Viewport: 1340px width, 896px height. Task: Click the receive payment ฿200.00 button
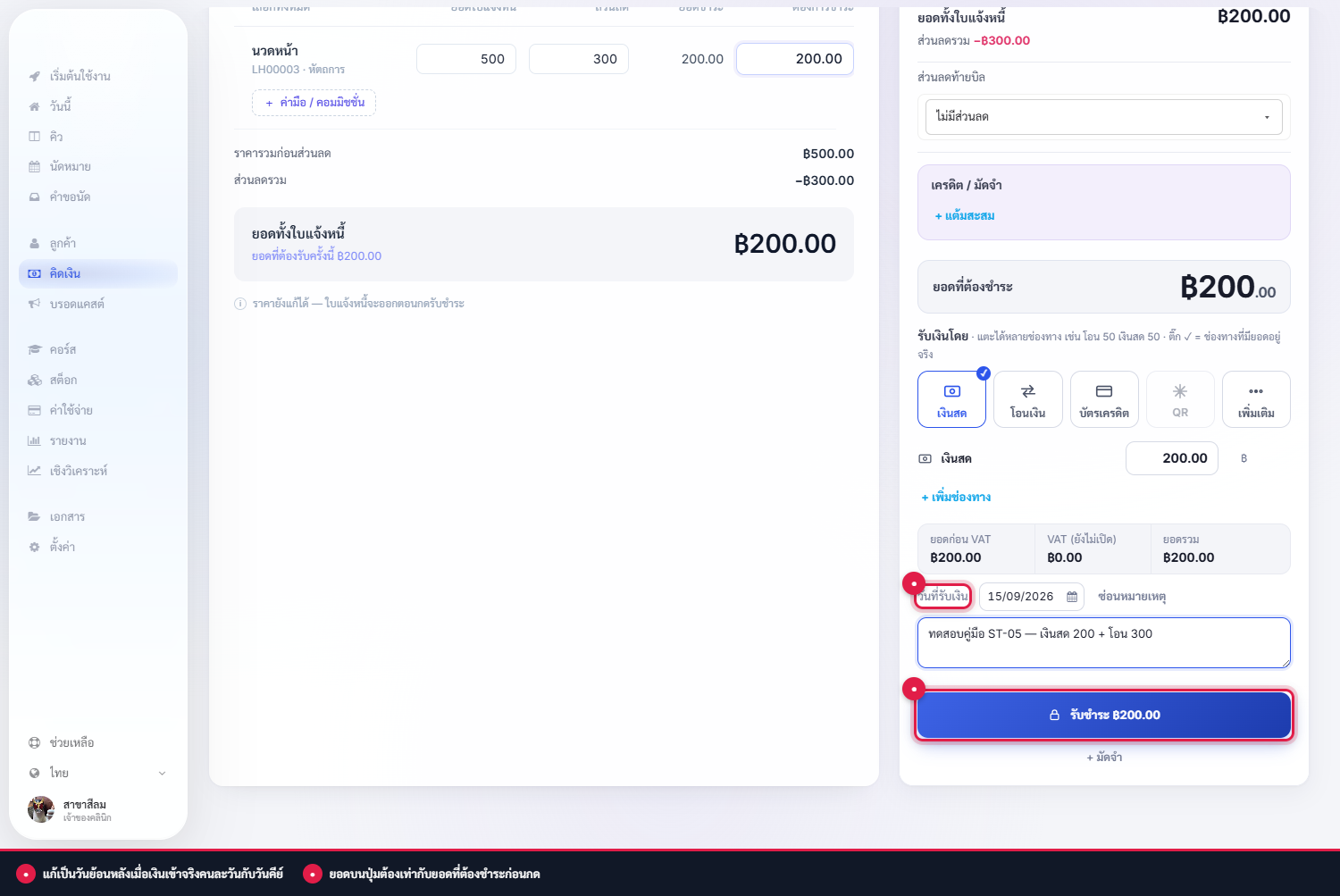[1104, 715]
